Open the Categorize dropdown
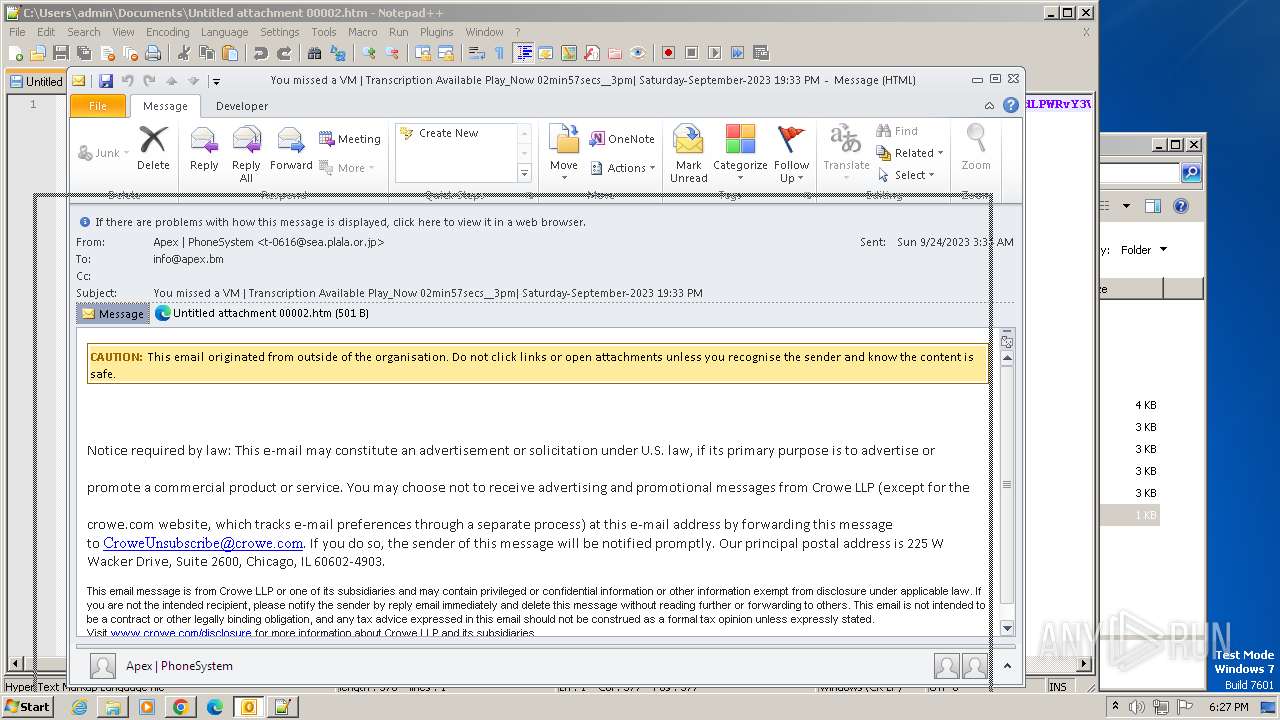The height and width of the screenshot is (720, 1280). [x=740, y=154]
